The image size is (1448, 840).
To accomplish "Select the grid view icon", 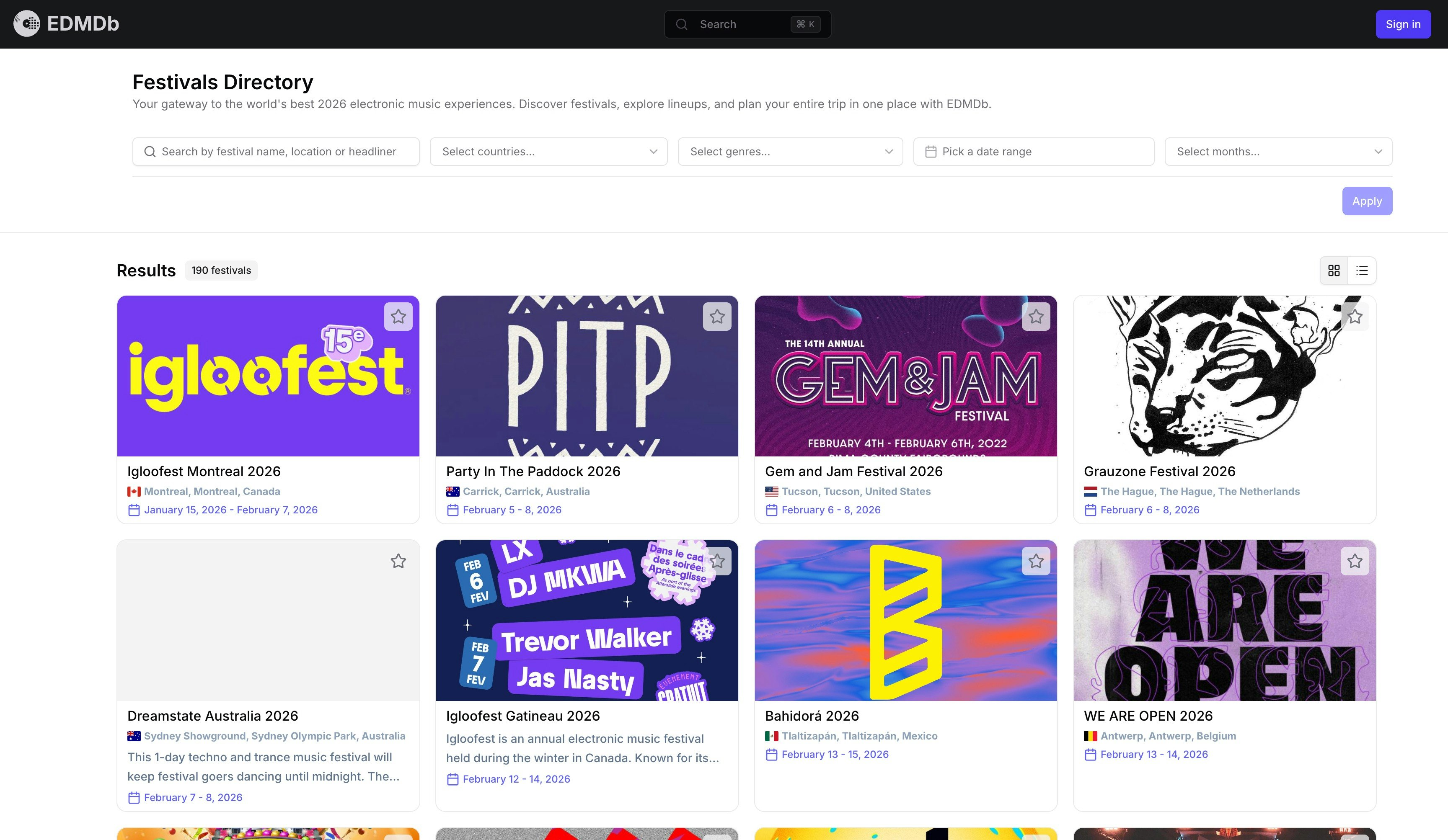I will tap(1334, 270).
